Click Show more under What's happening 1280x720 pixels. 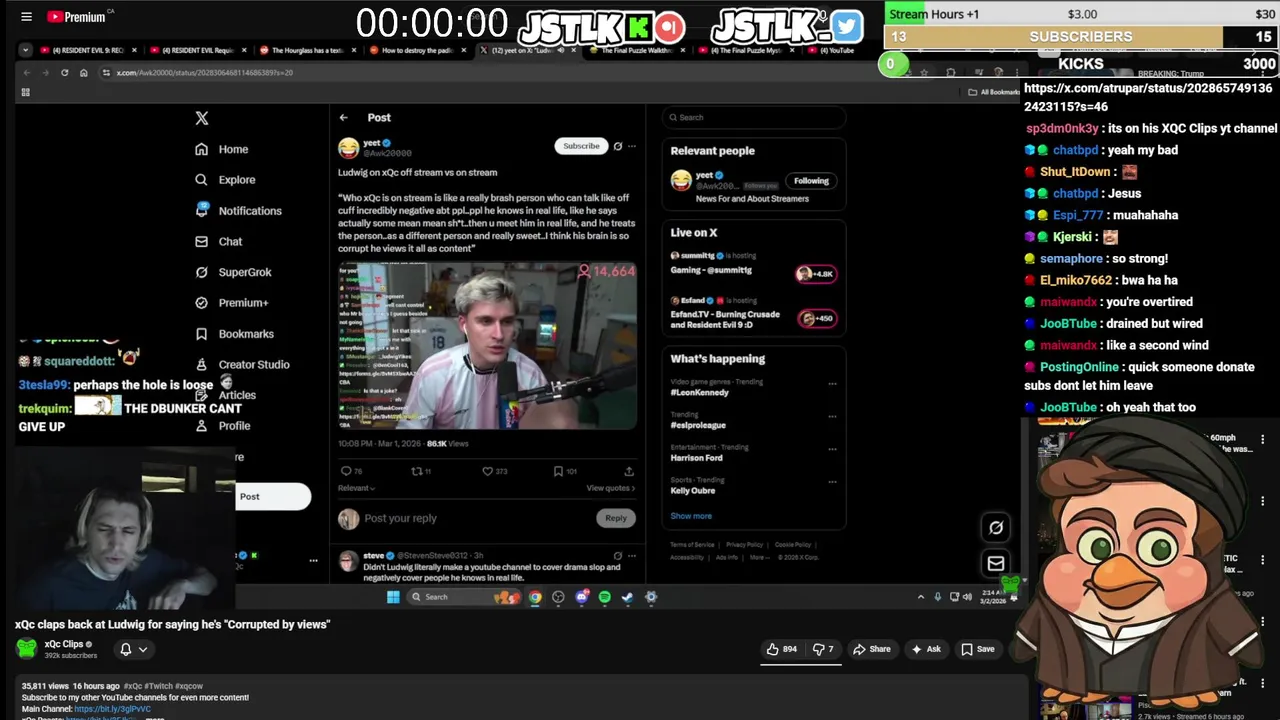coord(691,516)
